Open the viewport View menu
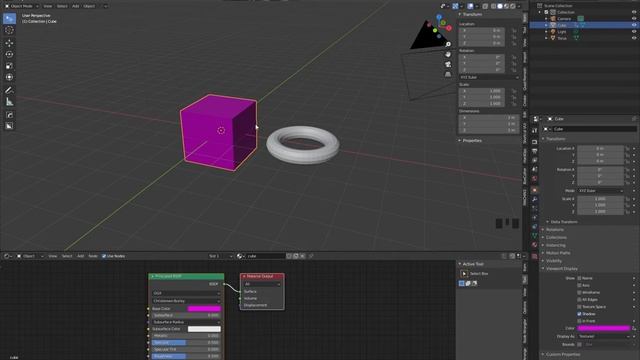Screen dimensions: 640x360 [48, 6]
